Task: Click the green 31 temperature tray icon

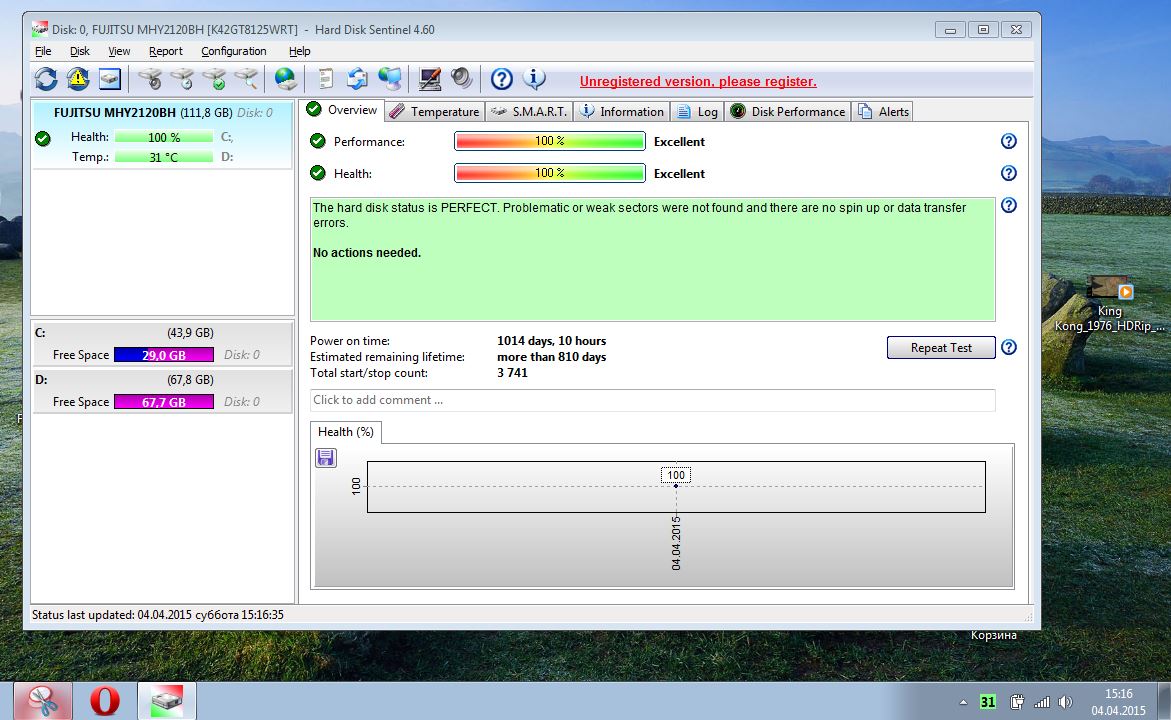Action: [987, 702]
